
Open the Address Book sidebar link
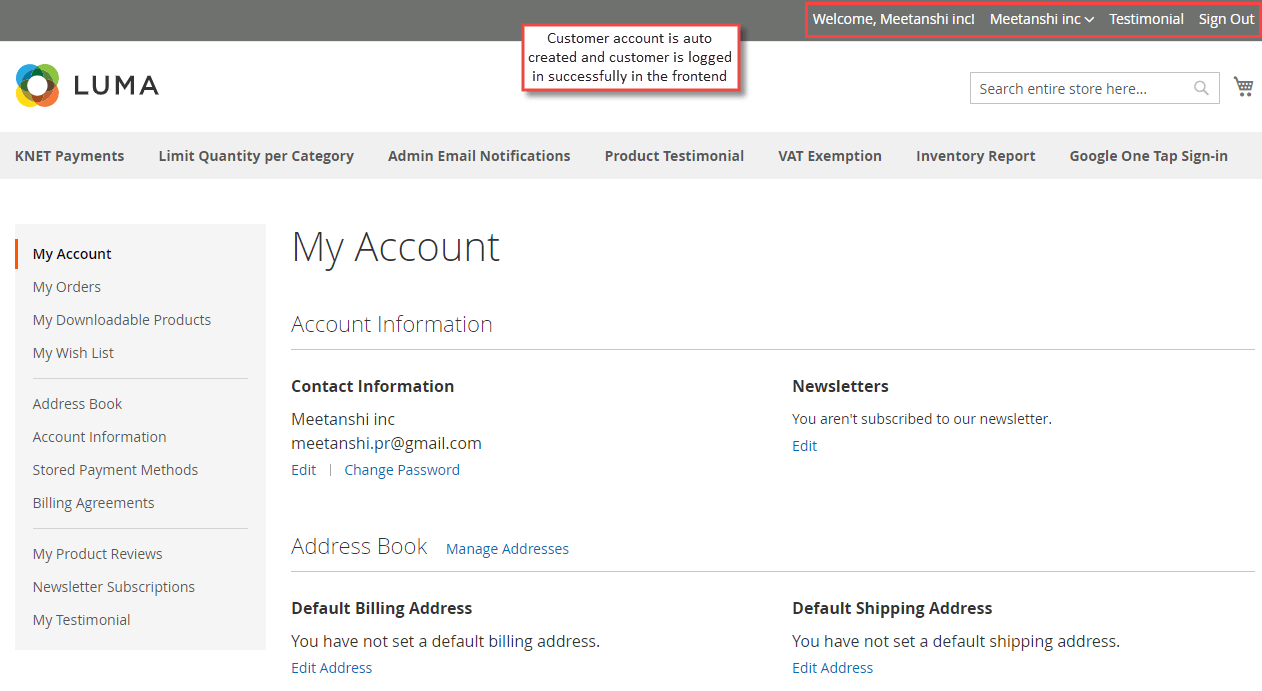click(x=77, y=404)
